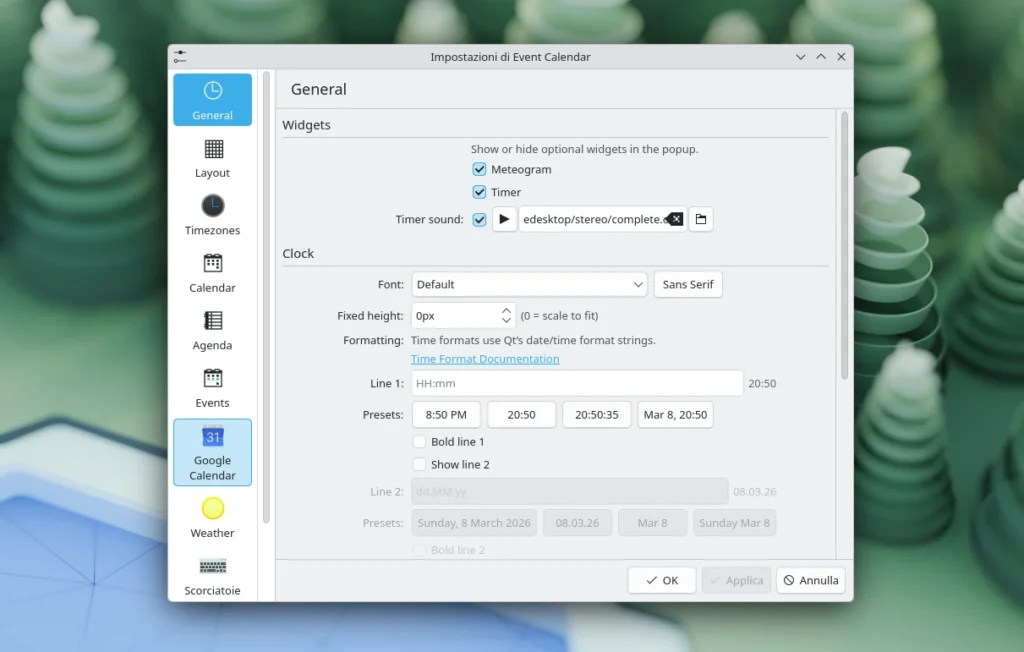Image resolution: width=1024 pixels, height=652 pixels.
Task: Open the folder browser for timer sound
Action: pos(700,218)
